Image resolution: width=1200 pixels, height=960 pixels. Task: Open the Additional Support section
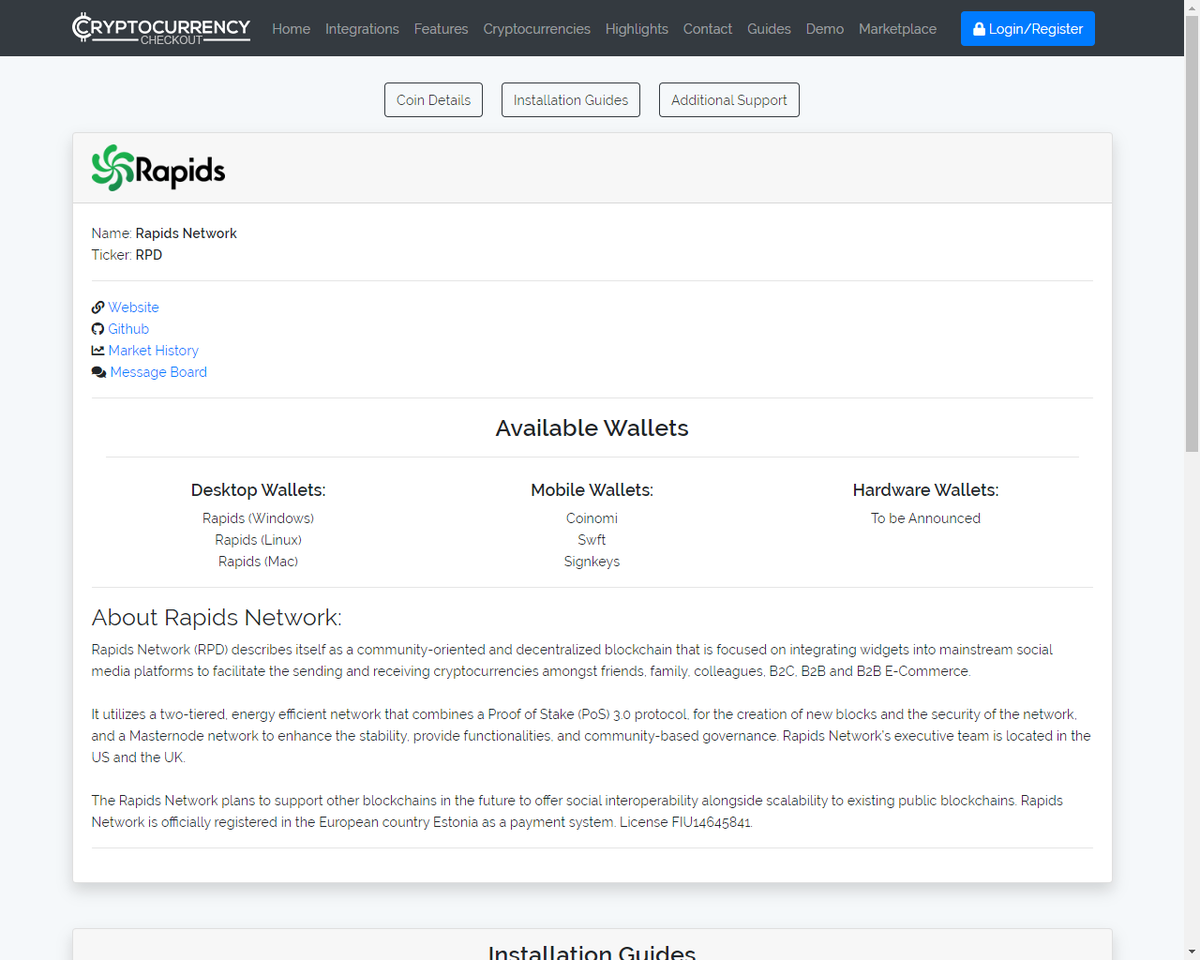pyautogui.click(x=728, y=99)
